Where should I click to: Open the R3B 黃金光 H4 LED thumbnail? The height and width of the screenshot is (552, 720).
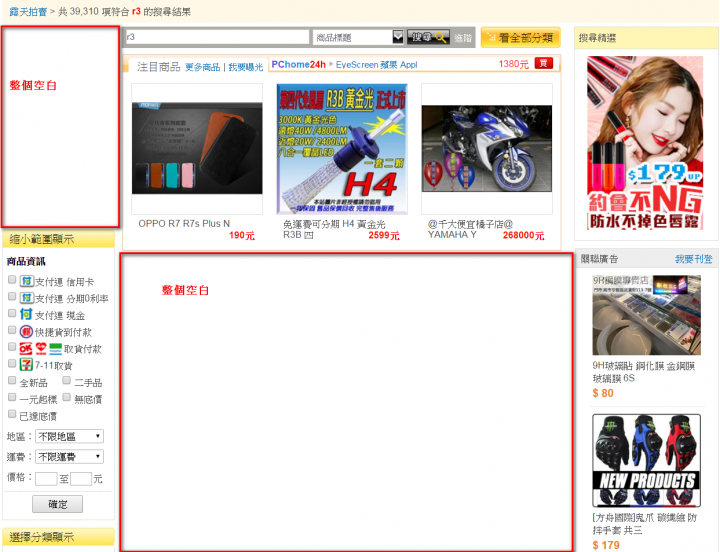click(x=342, y=148)
